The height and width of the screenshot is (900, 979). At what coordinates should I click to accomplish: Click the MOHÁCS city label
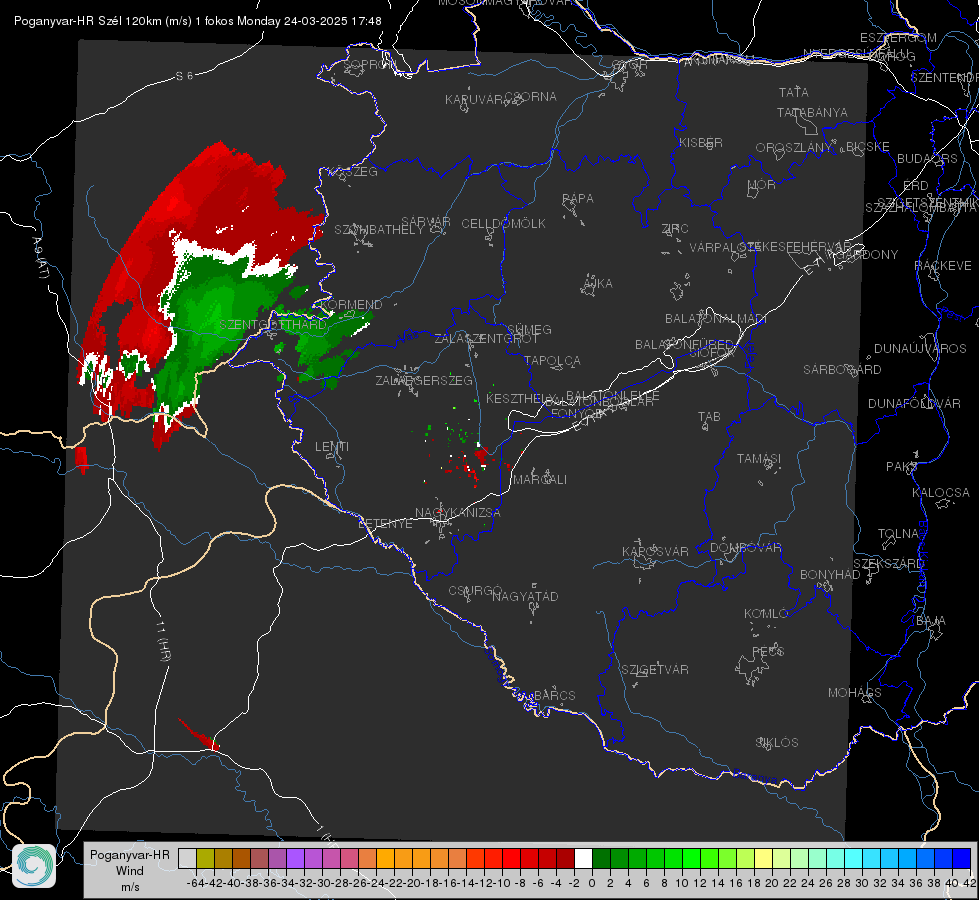coord(854,693)
